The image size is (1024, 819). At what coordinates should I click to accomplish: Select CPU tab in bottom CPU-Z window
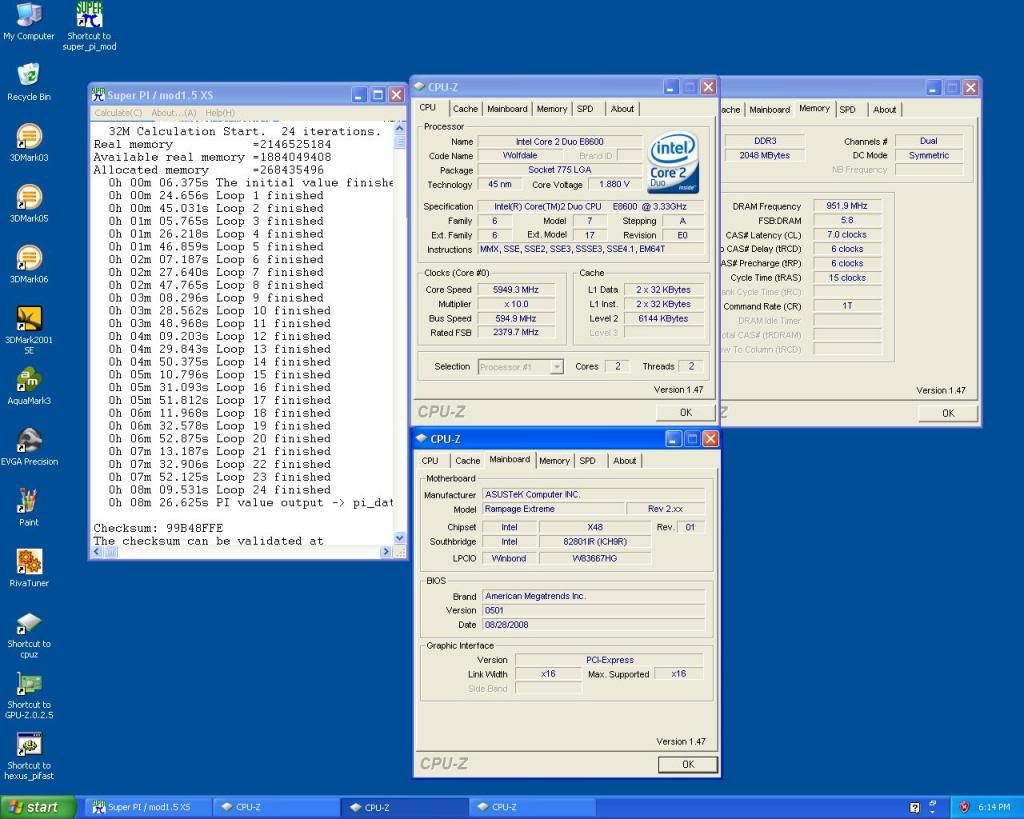[x=430, y=460]
